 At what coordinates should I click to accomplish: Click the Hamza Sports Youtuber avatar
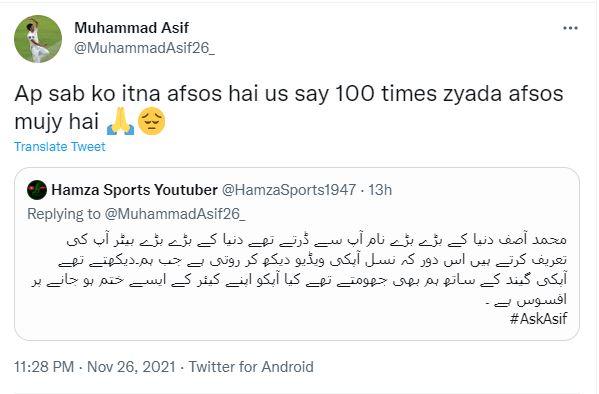(x=37, y=190)
